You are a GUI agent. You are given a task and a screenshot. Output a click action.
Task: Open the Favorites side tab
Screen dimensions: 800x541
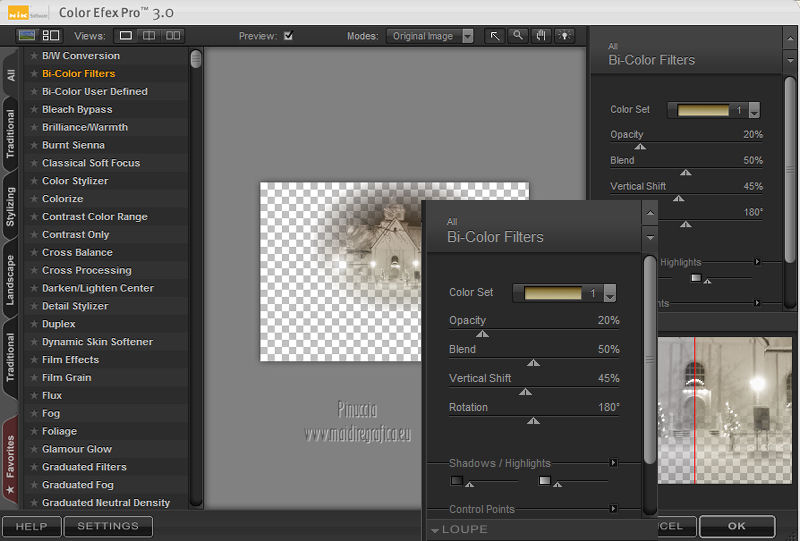(11, 455)
